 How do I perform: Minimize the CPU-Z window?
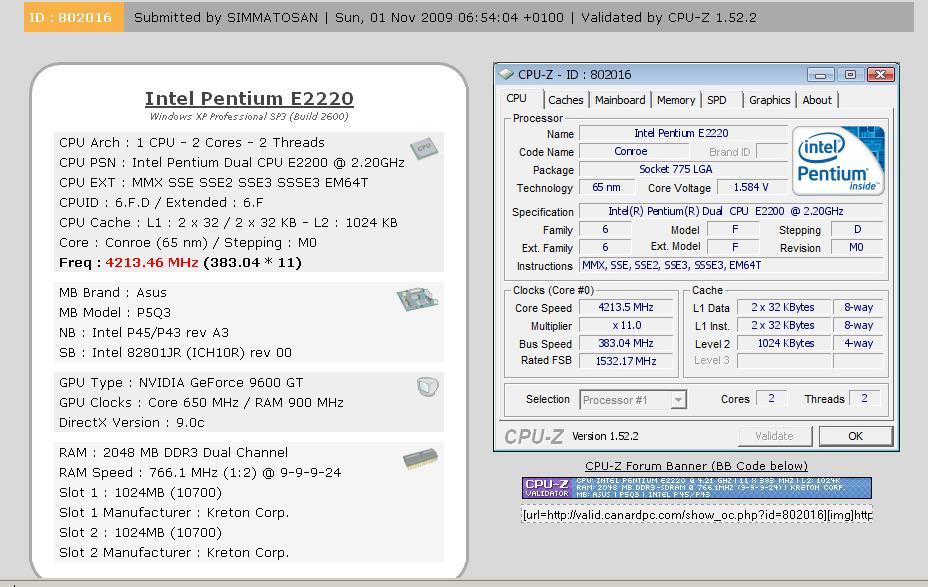(820, 75)
